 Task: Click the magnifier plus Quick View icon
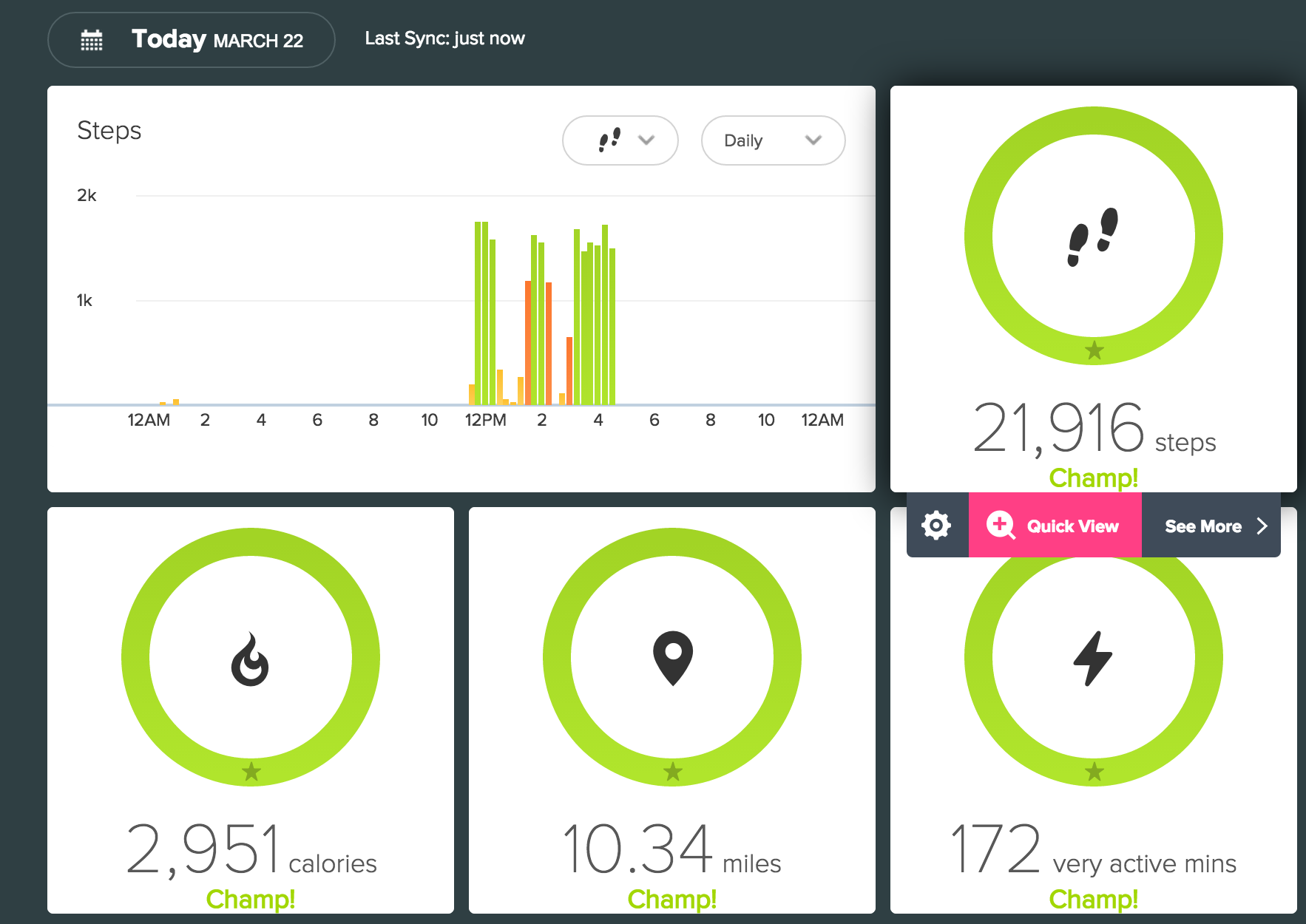[x=1001, y=526]
